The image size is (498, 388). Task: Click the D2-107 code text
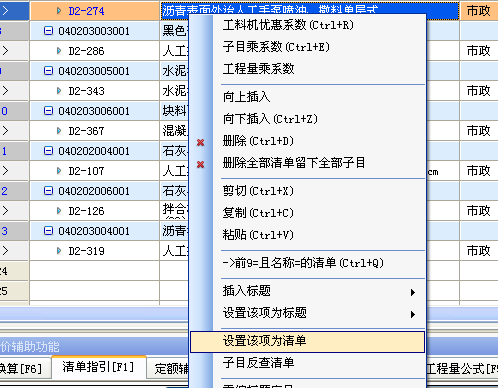[x=86, y=171]
